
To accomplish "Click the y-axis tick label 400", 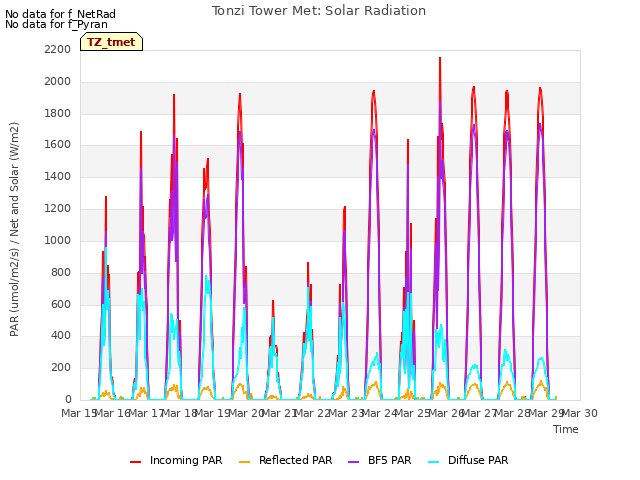I will [61, 336].
